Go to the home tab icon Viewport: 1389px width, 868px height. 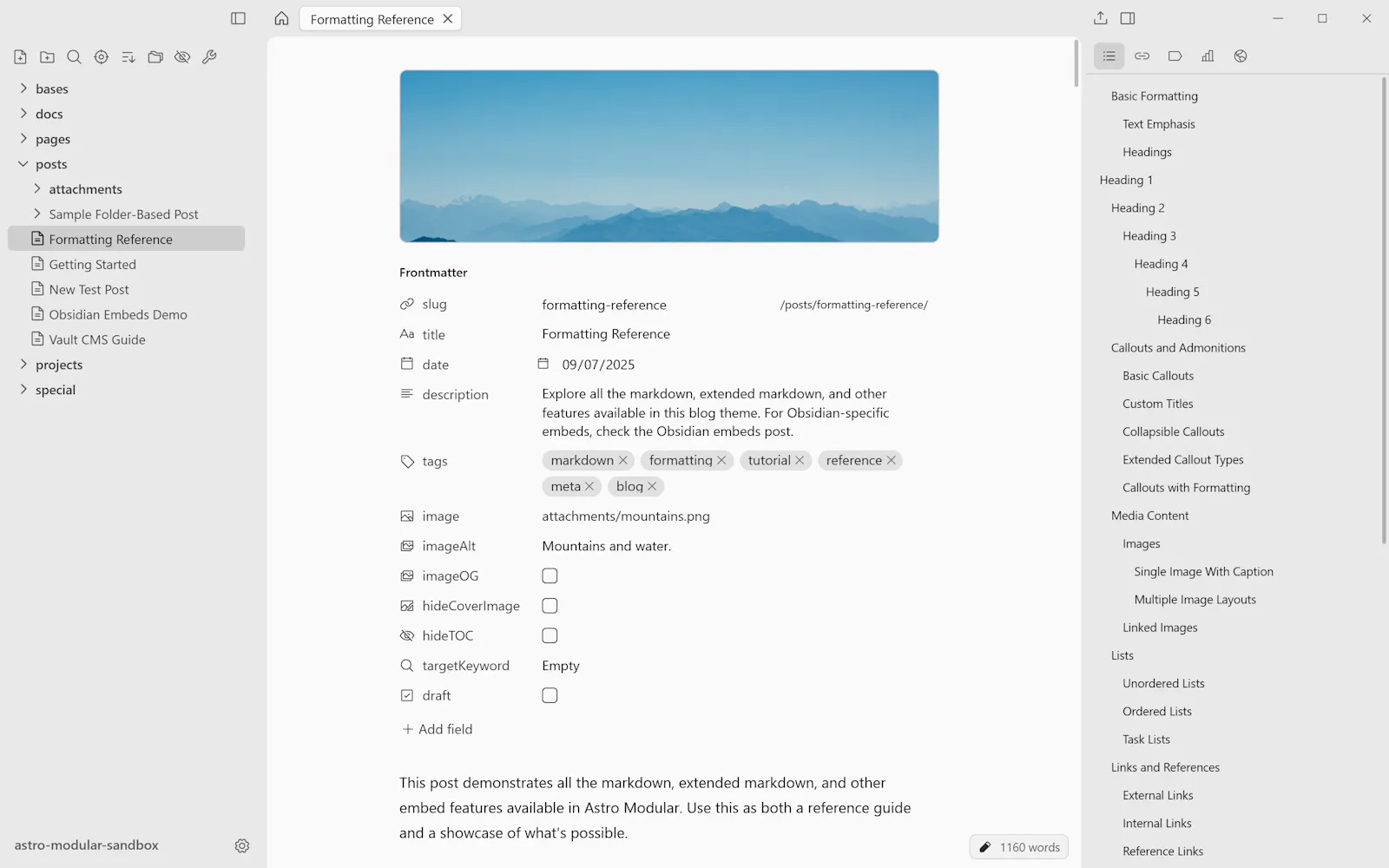[281, 18]
